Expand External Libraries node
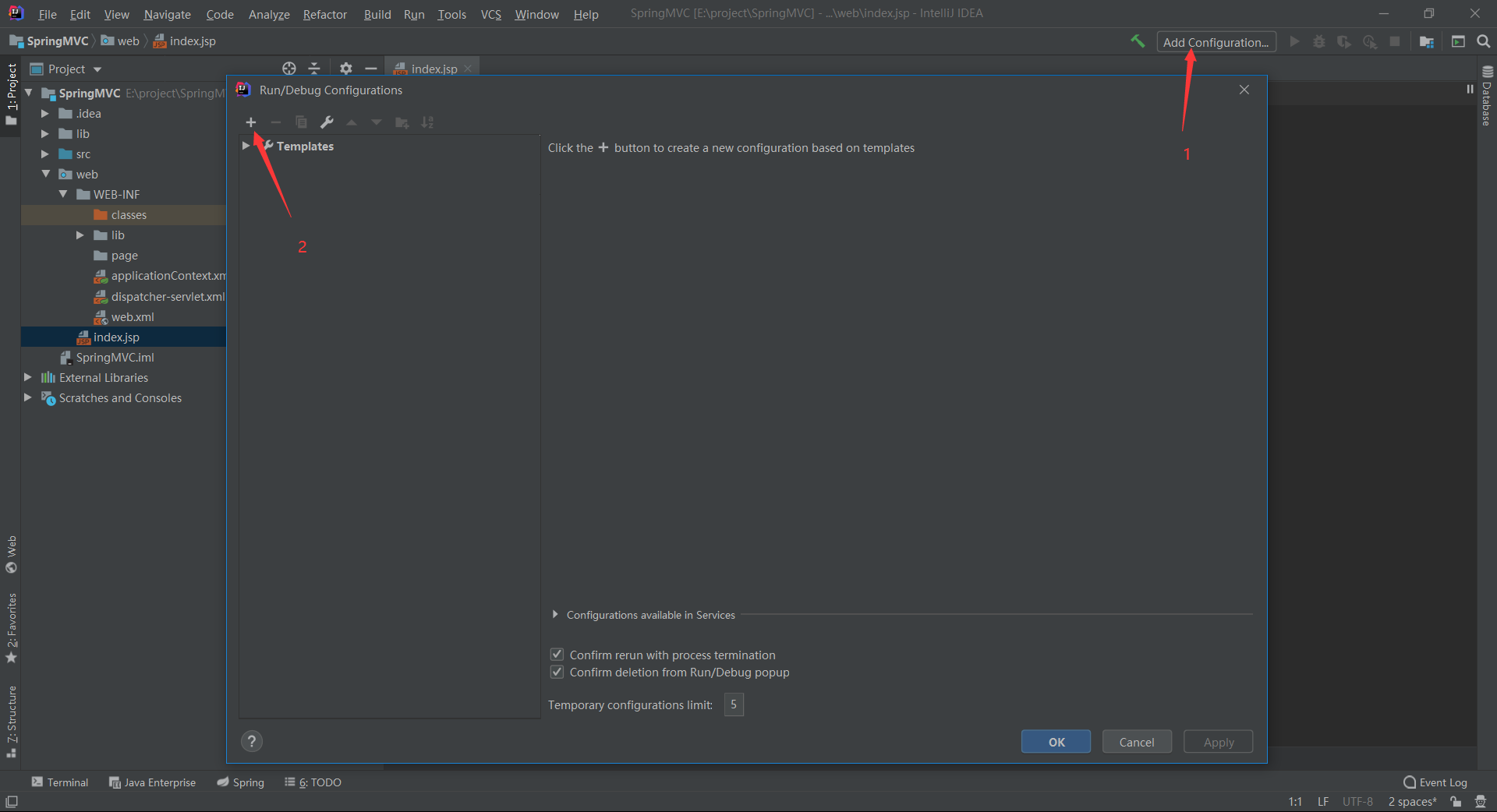 28,377
